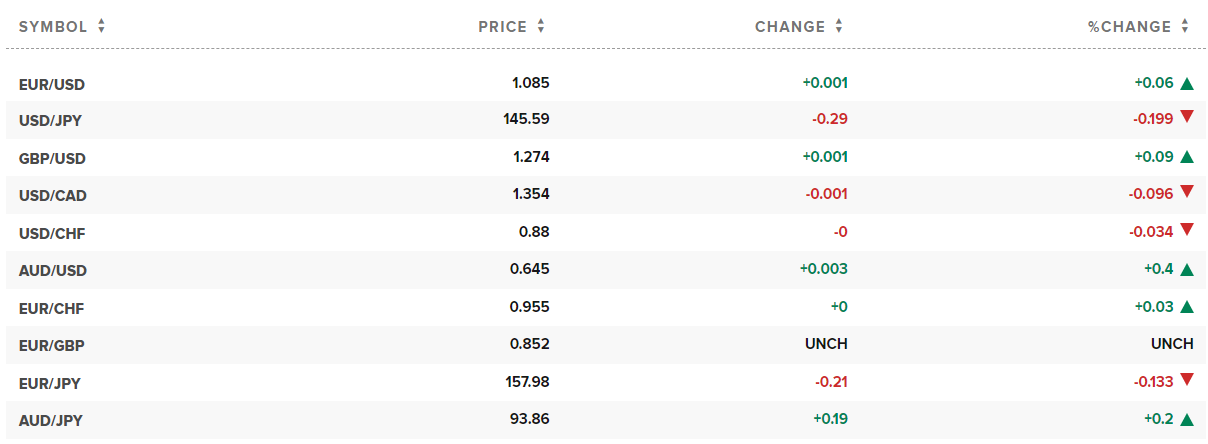The width and height of the screenshot is (1208, 444).
Task: Click green up arrow for EUR/USD
Action: click(1187, 83)
